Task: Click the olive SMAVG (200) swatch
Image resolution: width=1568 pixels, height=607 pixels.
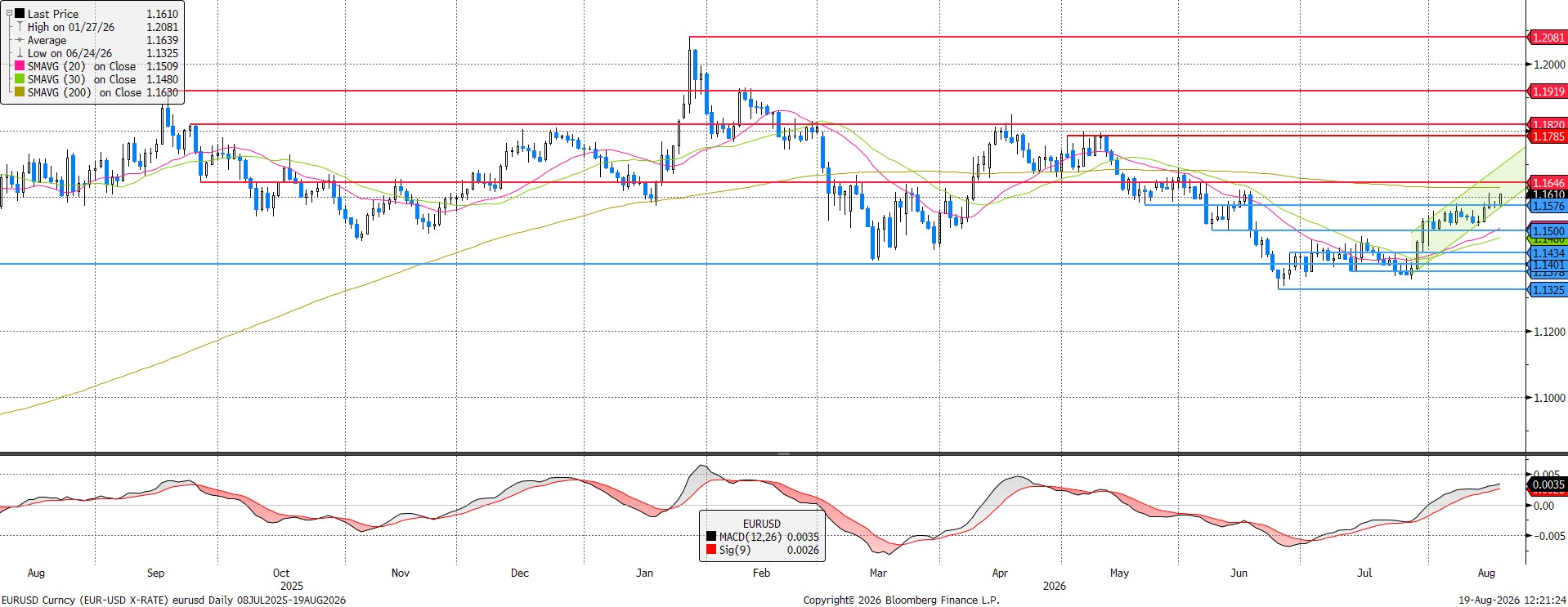Action: (20, 92)
